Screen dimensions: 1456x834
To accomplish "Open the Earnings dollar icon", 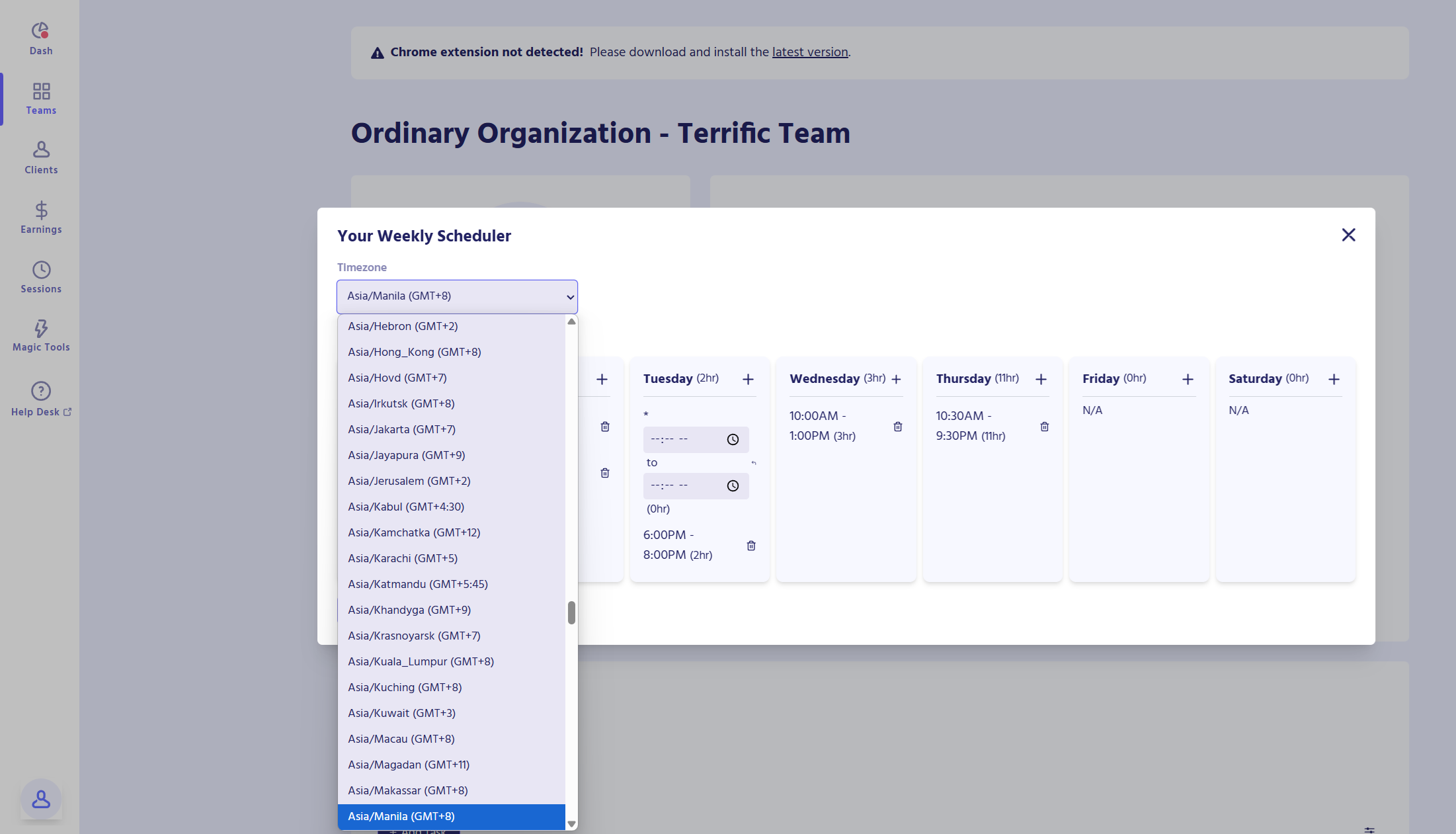I will click(x=41, y=210).
